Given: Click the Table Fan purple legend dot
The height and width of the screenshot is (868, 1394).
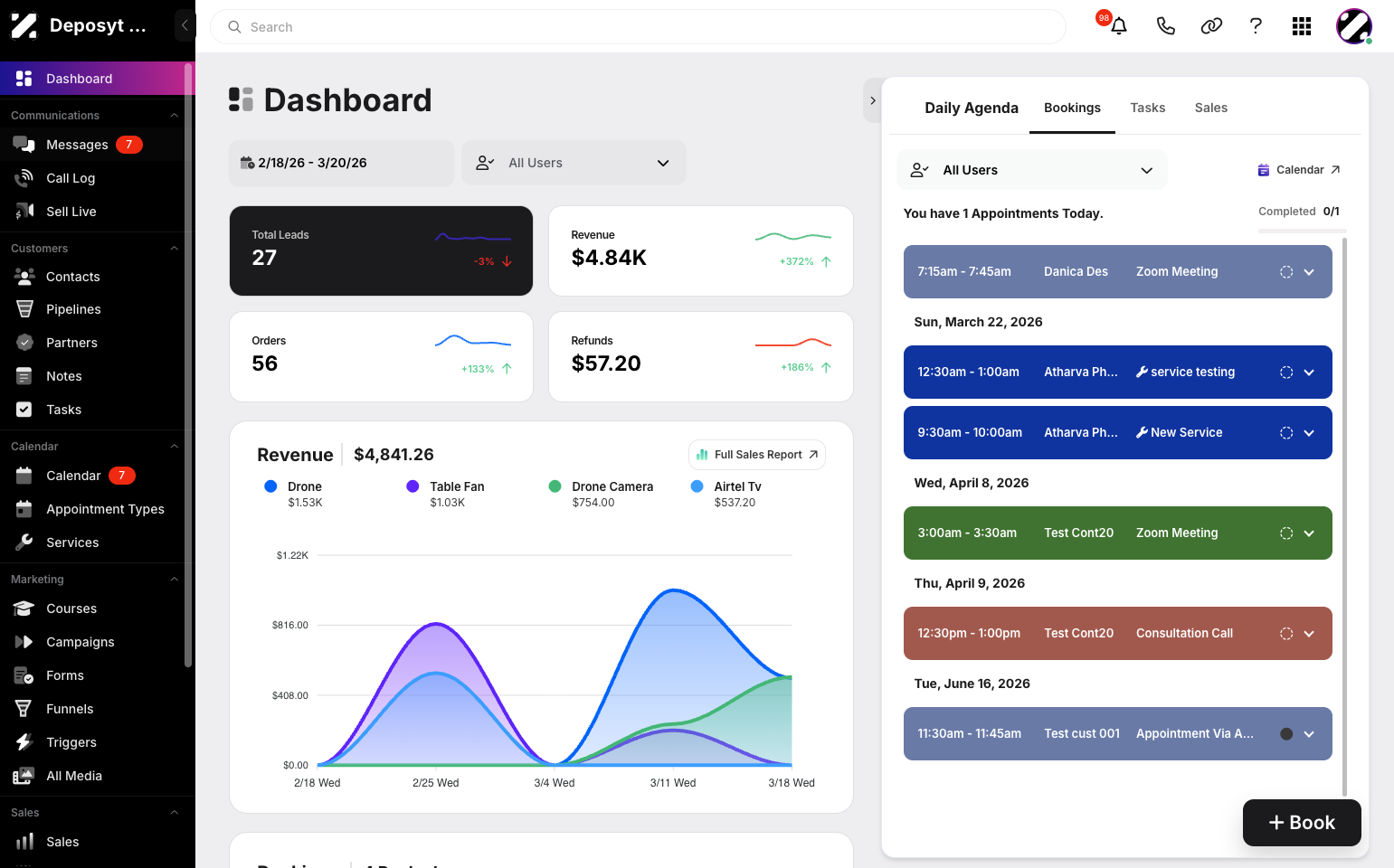Looking at the screenshot, I should coord(413,486).
